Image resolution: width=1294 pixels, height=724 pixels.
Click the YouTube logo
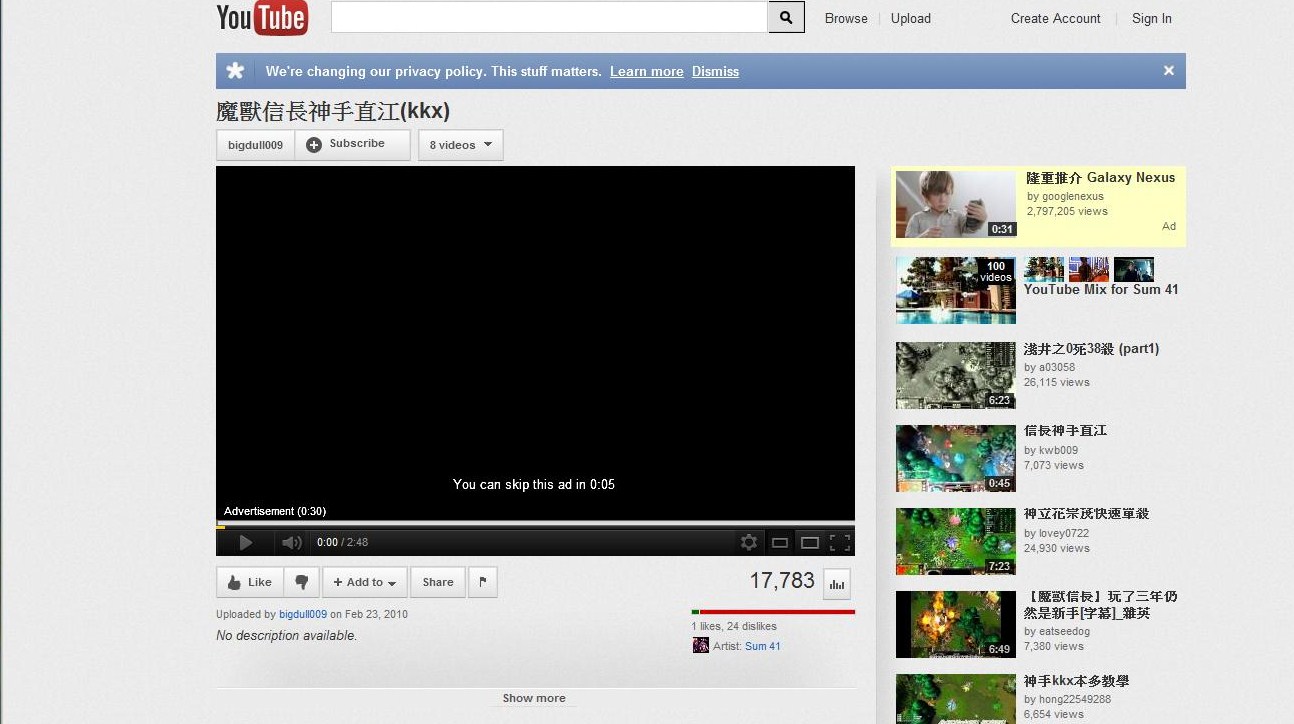click(262, 18)
